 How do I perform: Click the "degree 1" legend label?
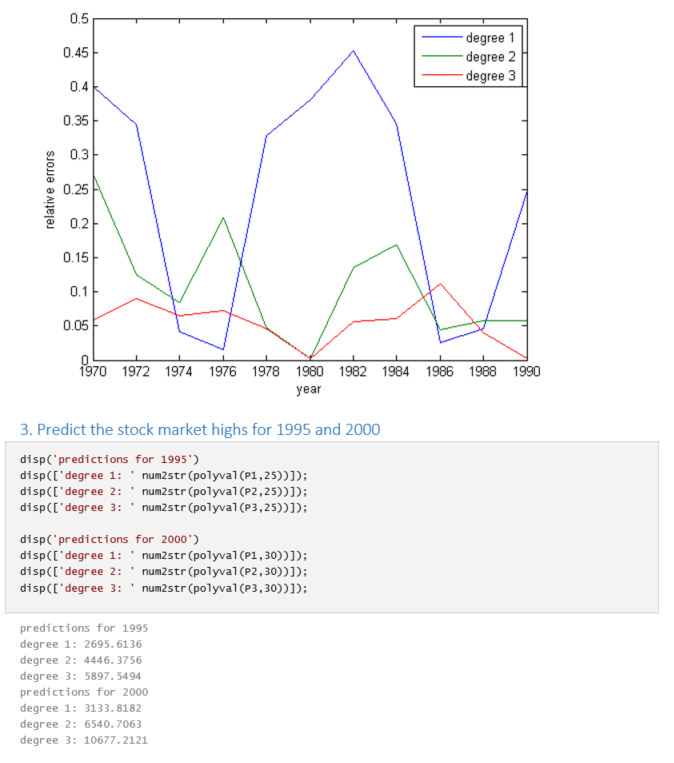coord(493,38)
